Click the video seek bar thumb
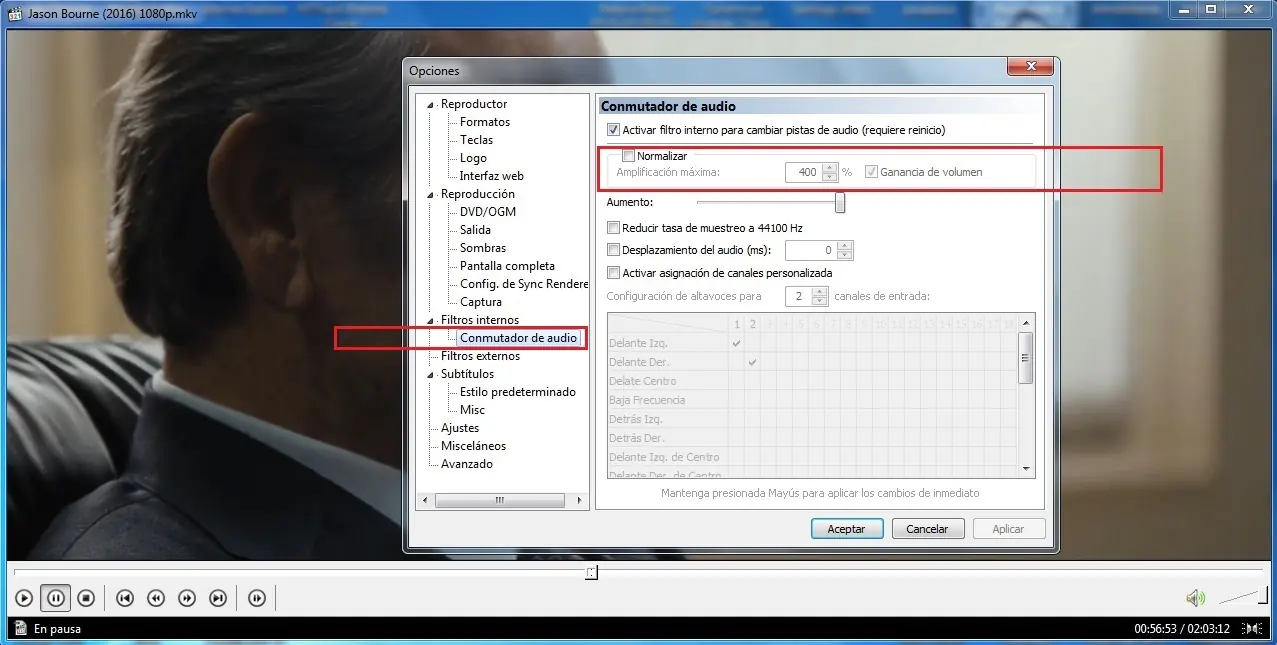The height and width of the screenshot is (645, 1277). (x=592, y=573)
